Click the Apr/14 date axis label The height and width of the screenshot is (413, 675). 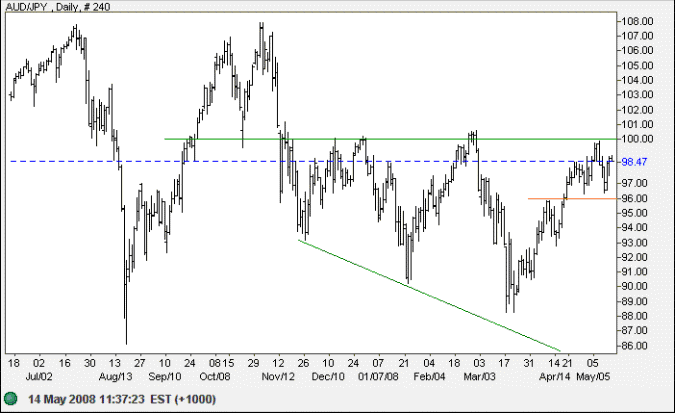click(x=555, y=376)
